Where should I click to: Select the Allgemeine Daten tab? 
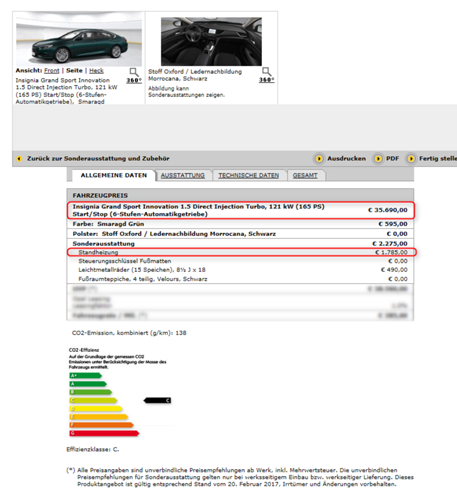coord(114,175)
